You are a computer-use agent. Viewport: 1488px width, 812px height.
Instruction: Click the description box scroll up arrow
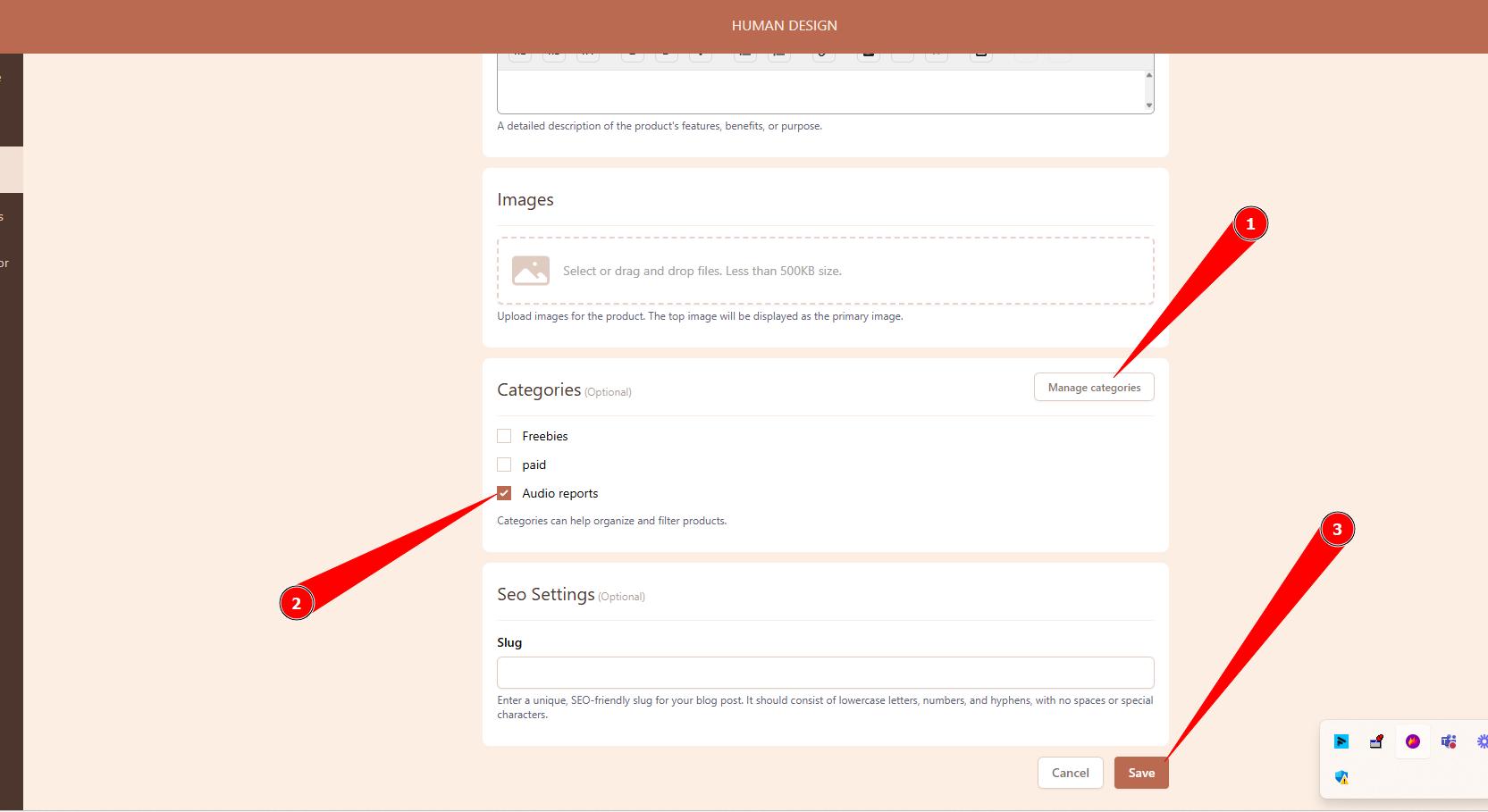point(1149,75)
